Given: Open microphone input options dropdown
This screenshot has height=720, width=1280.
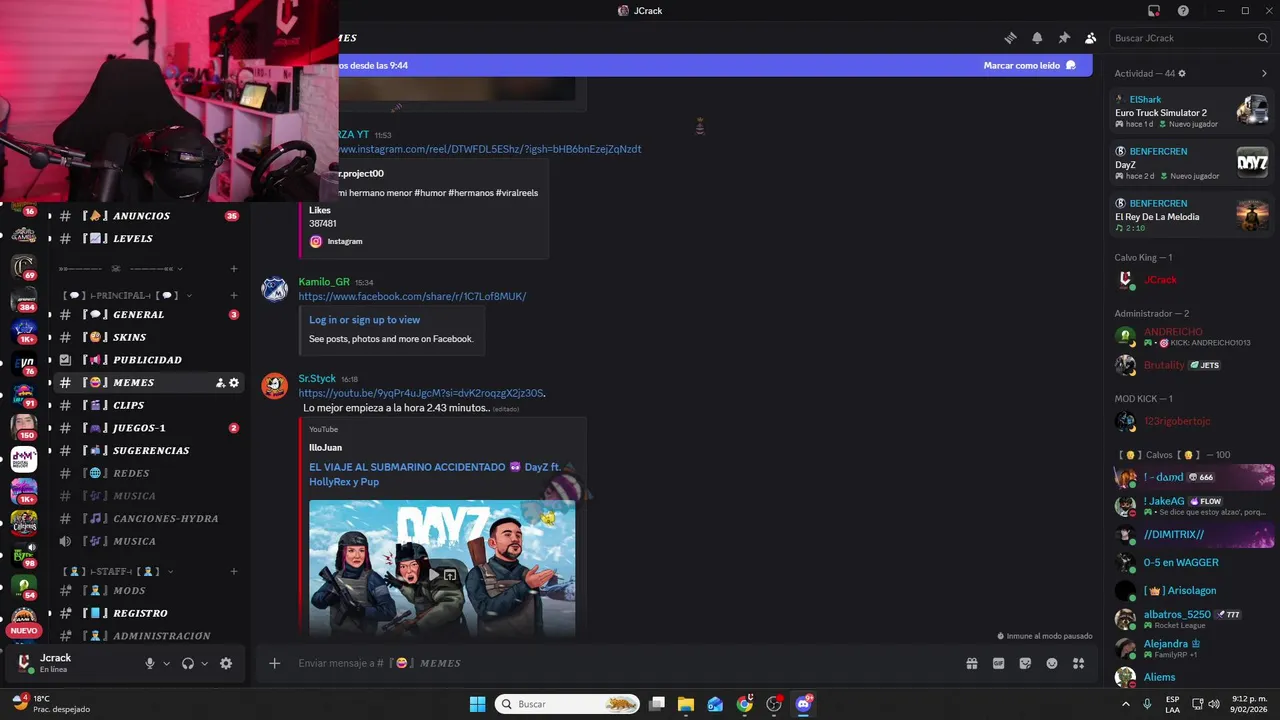Looking at the screenshot, I should pyautogui.click(x=166, y=663).
